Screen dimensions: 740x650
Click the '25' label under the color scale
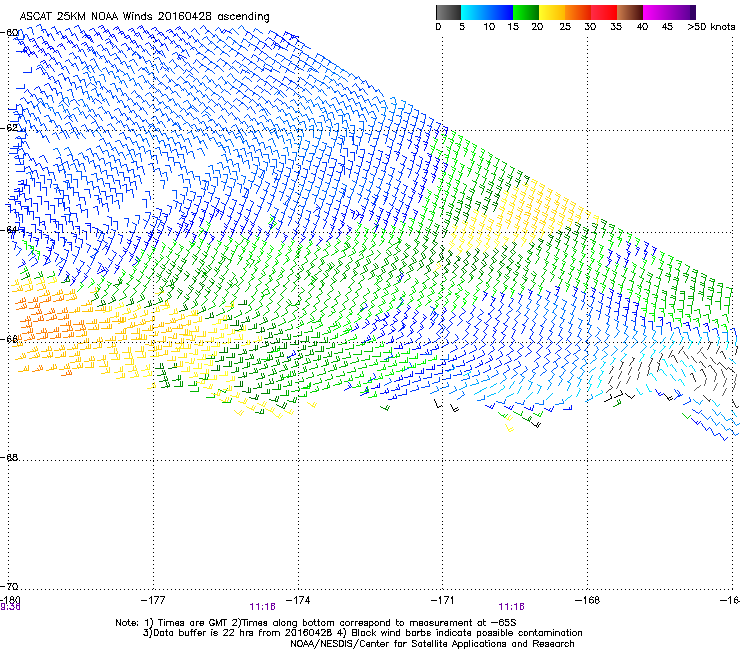(x=565, y=27)
